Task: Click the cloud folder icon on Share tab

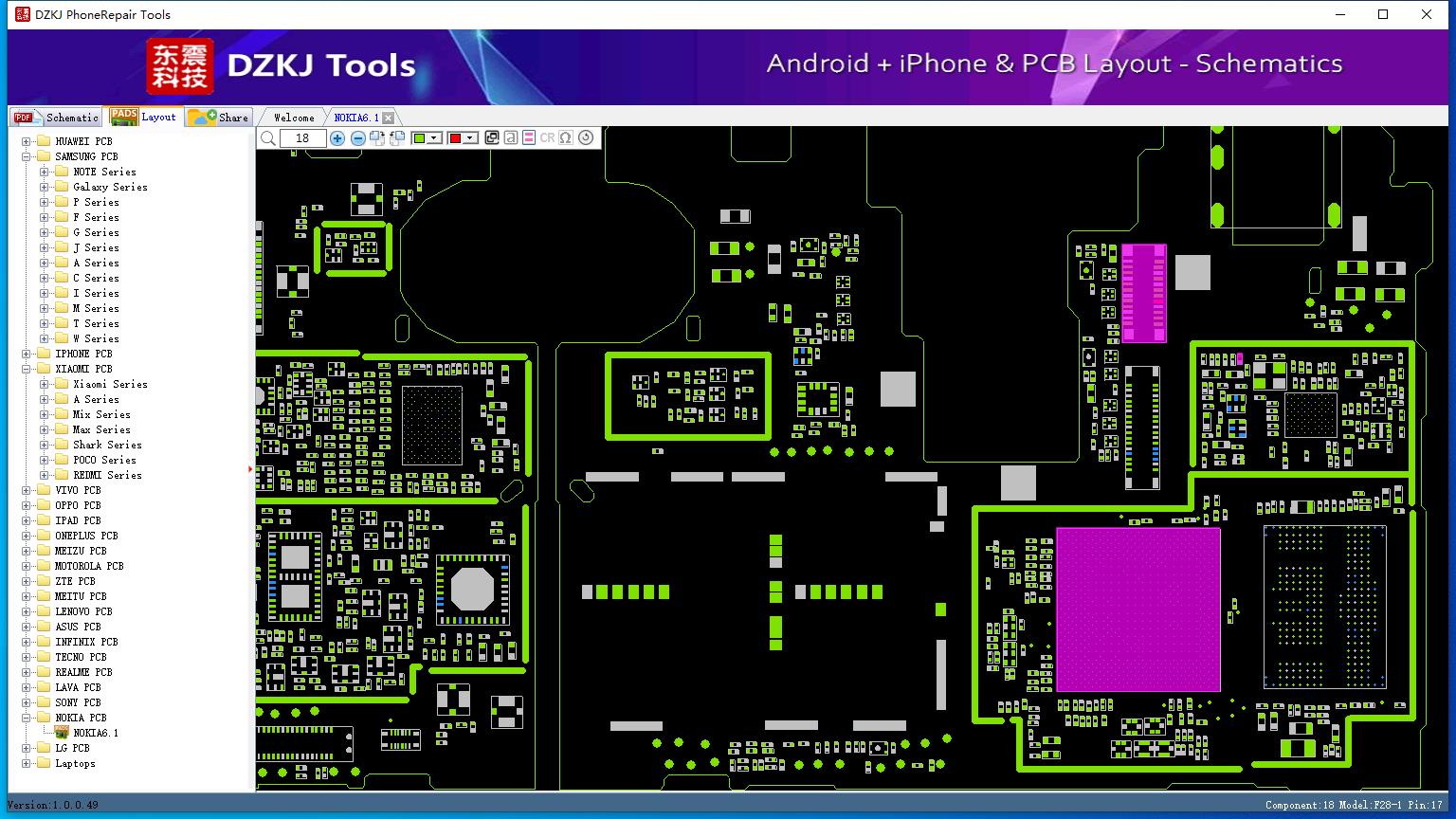Action: (201, 117)
